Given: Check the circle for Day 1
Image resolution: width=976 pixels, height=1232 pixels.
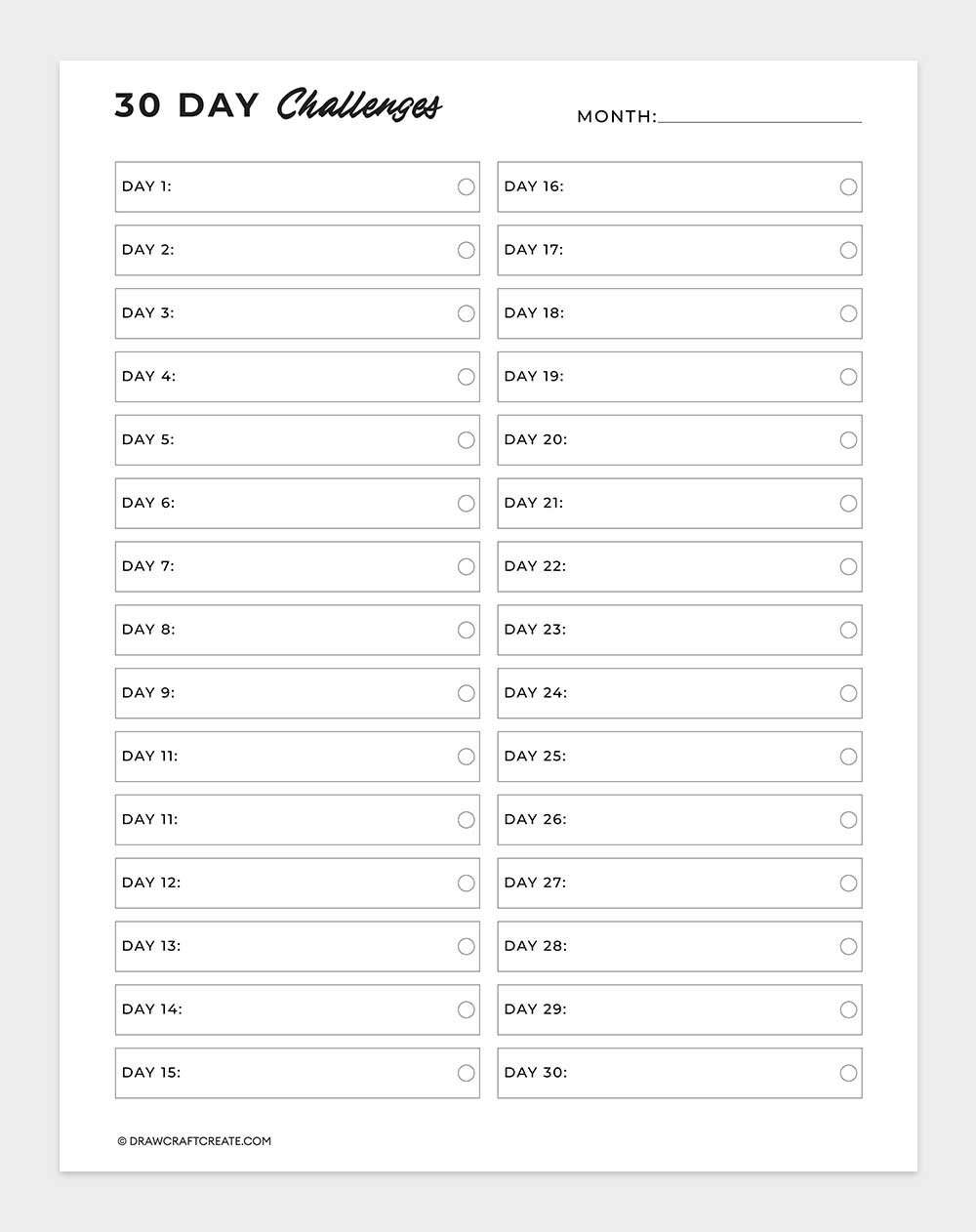Looking at the screenshot, I should click(x=467, y=186).
